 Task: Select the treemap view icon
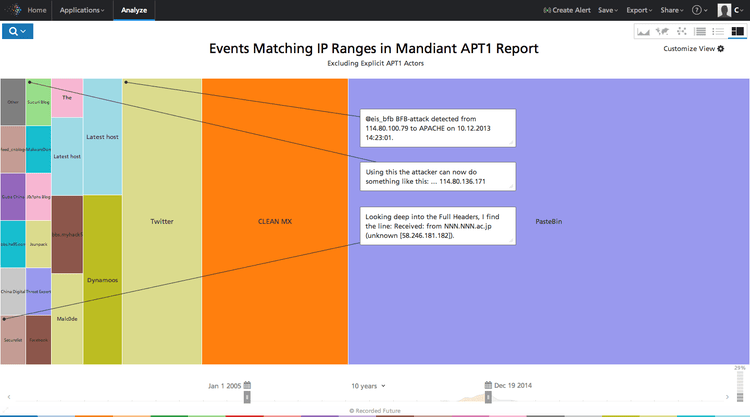point(736,32)
